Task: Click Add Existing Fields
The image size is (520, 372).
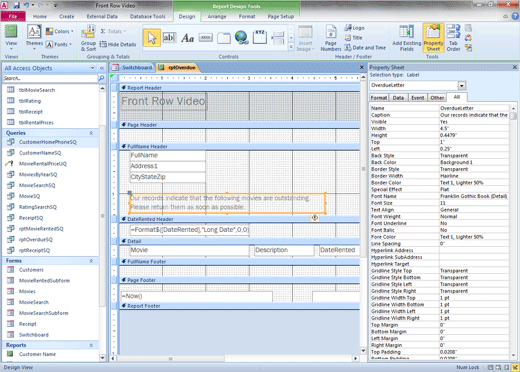Action: coord(407,38)
